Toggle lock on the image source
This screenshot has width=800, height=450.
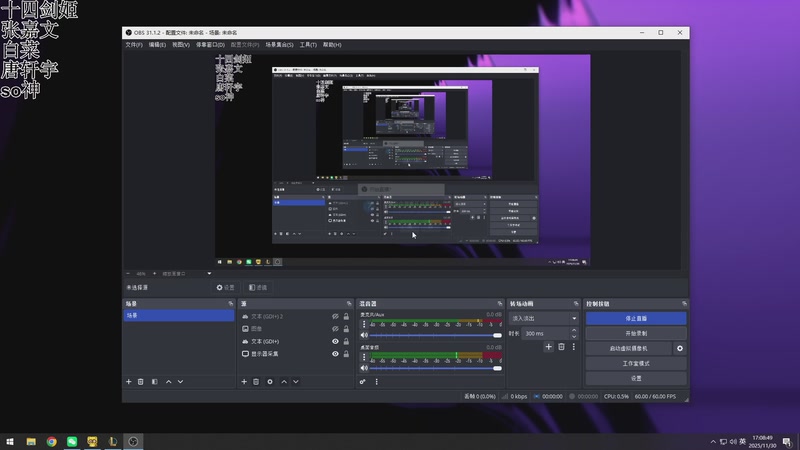click(346, 329)
